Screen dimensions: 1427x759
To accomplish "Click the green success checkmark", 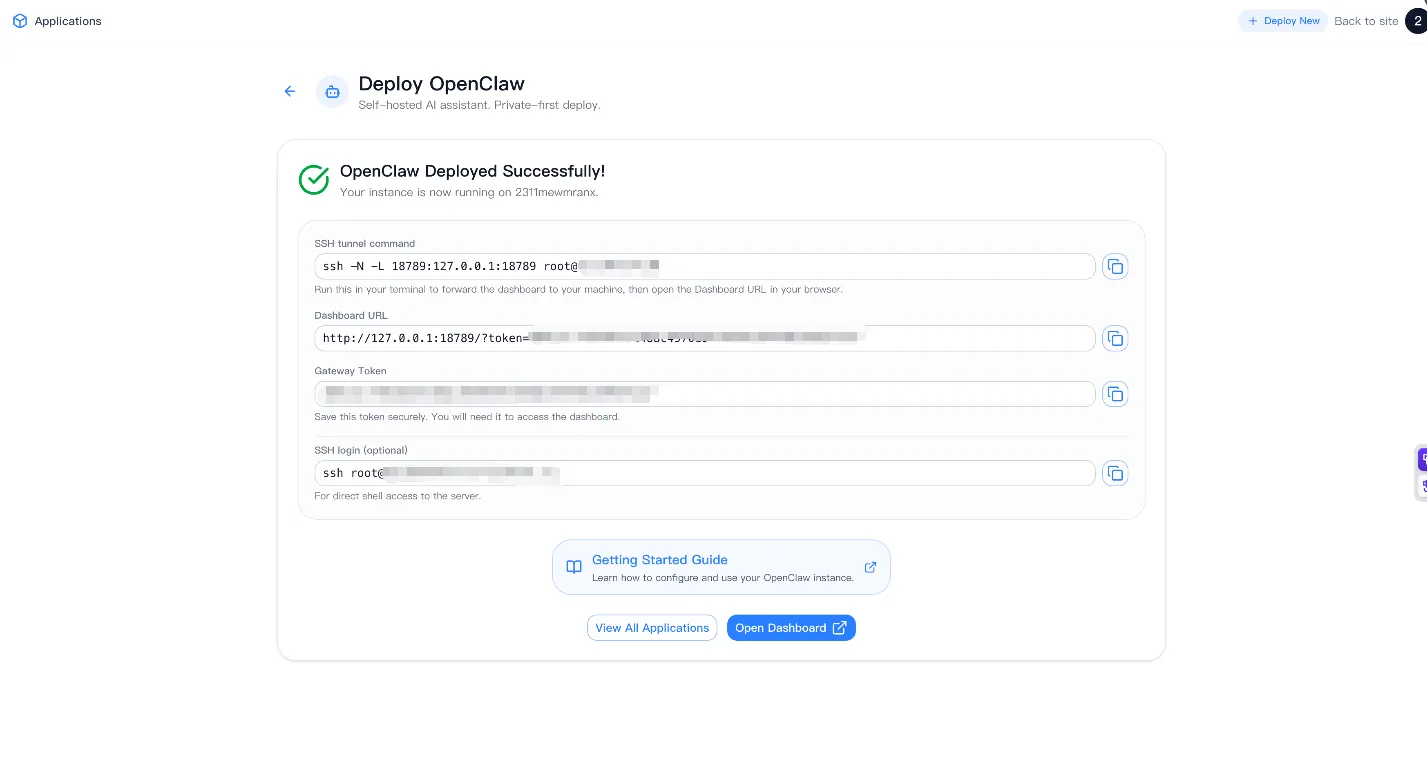I will pyautogui.click(x=314, y=180).
